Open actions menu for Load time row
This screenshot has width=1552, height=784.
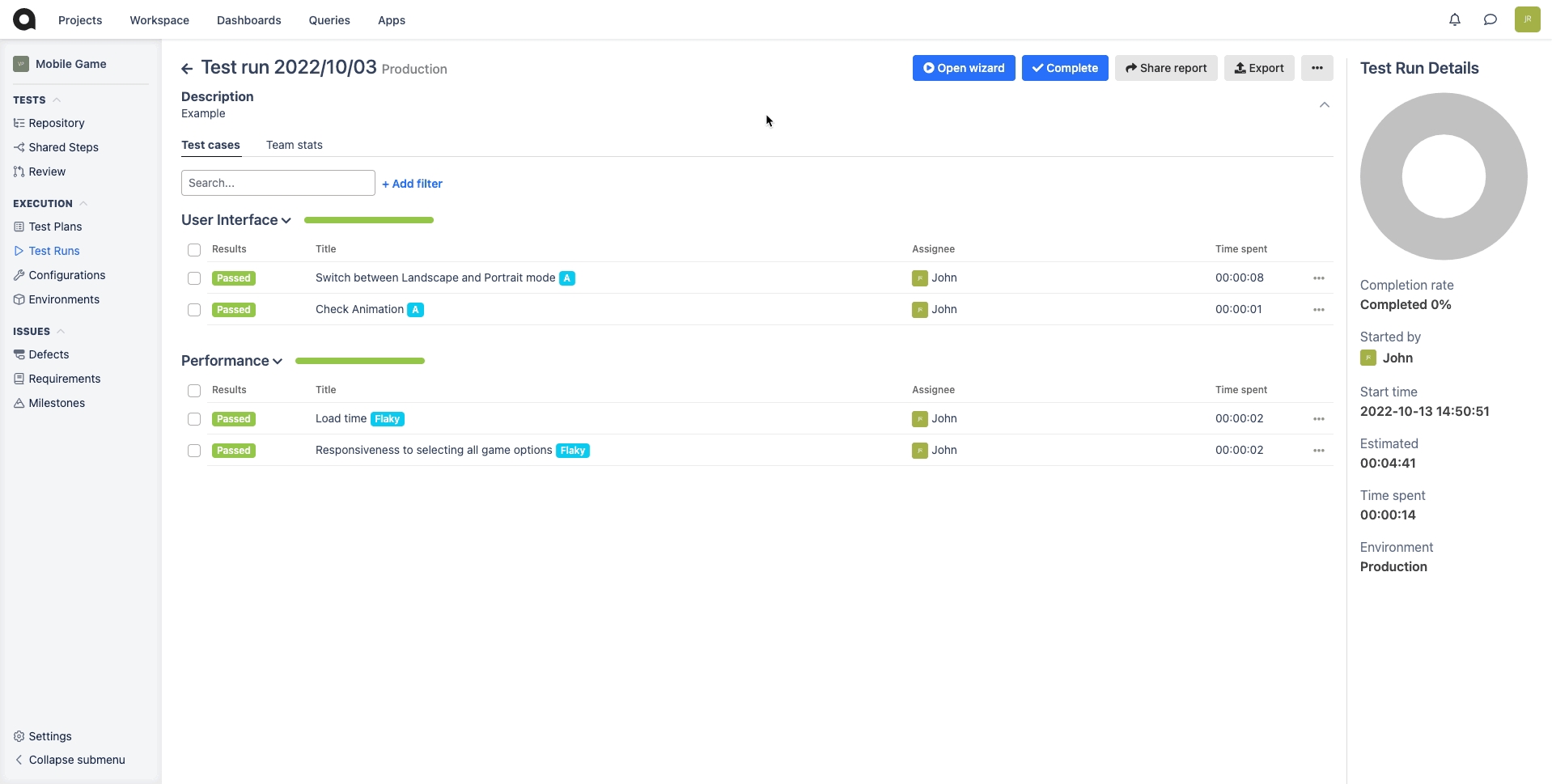click(1318, 419)
